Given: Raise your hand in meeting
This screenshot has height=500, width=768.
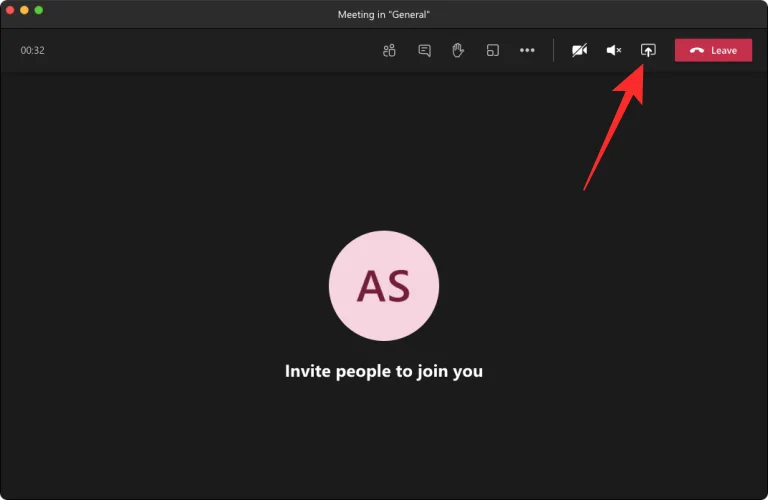Looking at the screenshot, I should click(x=458, y=50).
